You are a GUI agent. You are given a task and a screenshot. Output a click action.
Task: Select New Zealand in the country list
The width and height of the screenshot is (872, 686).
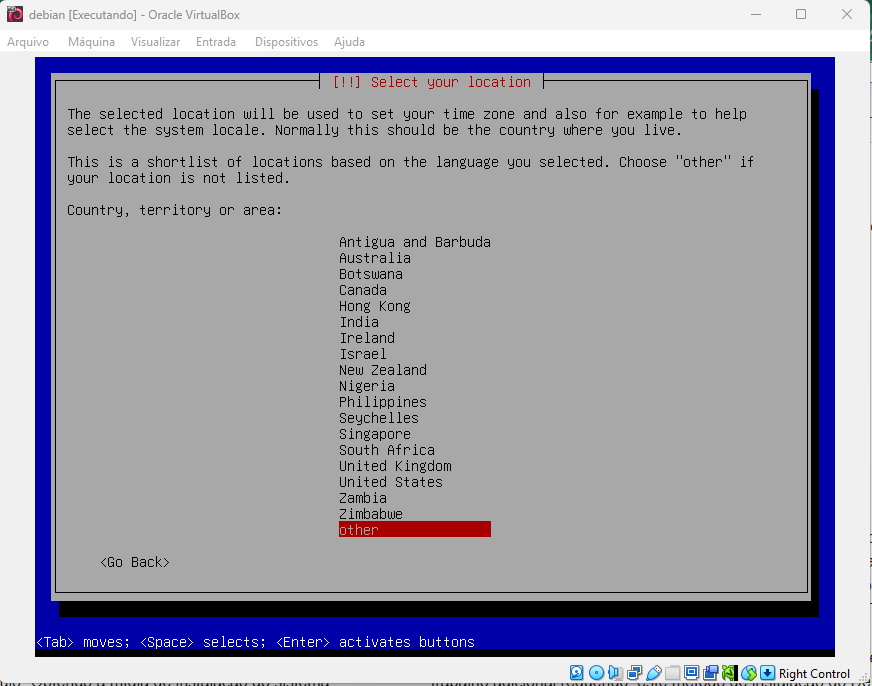point(383,370)
